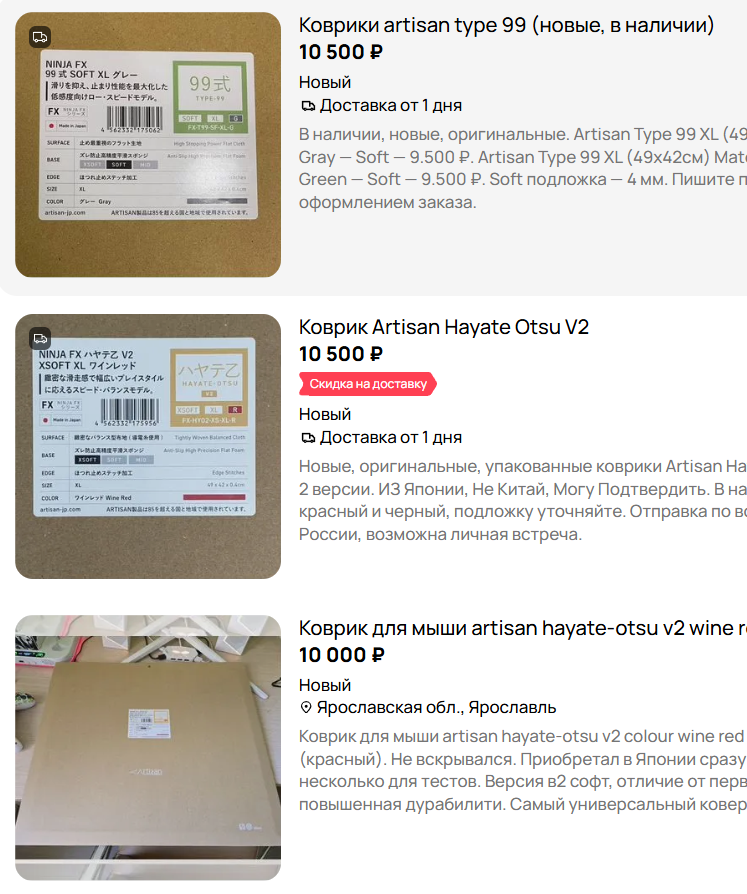Click description mentioning 'wine red (красный)'
Viewport: 747px width, 894px height.
(x=522, y=770)
